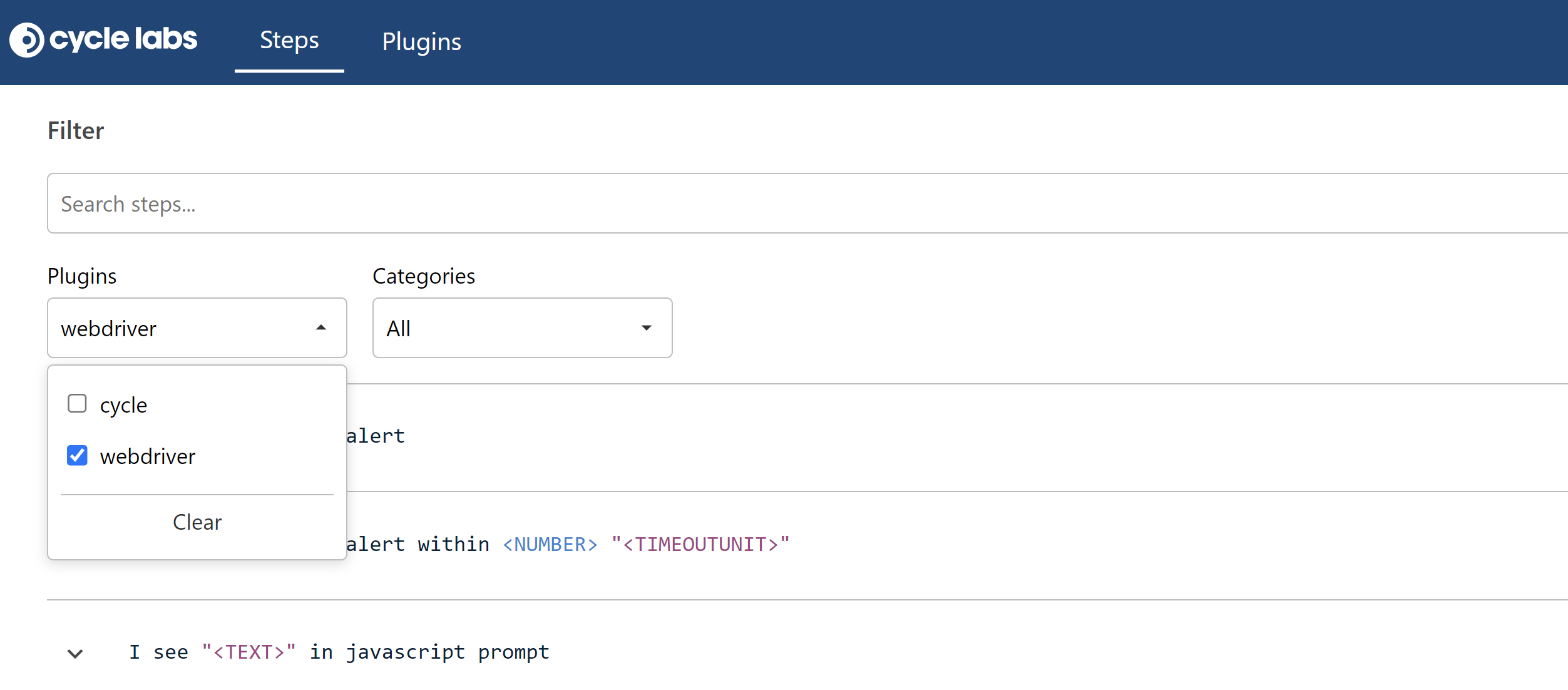Image resolution: width=1568 pixels, height=690 pixels.
Task: Click the Search steps input field
Action: click(807, 203)
